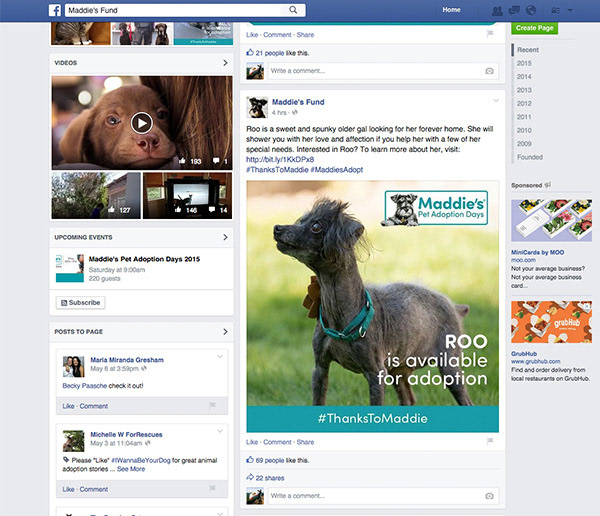Viewport: 600px width, 516px height.
Task: Click camera icon in top post comment box
Action: [489, 71]
